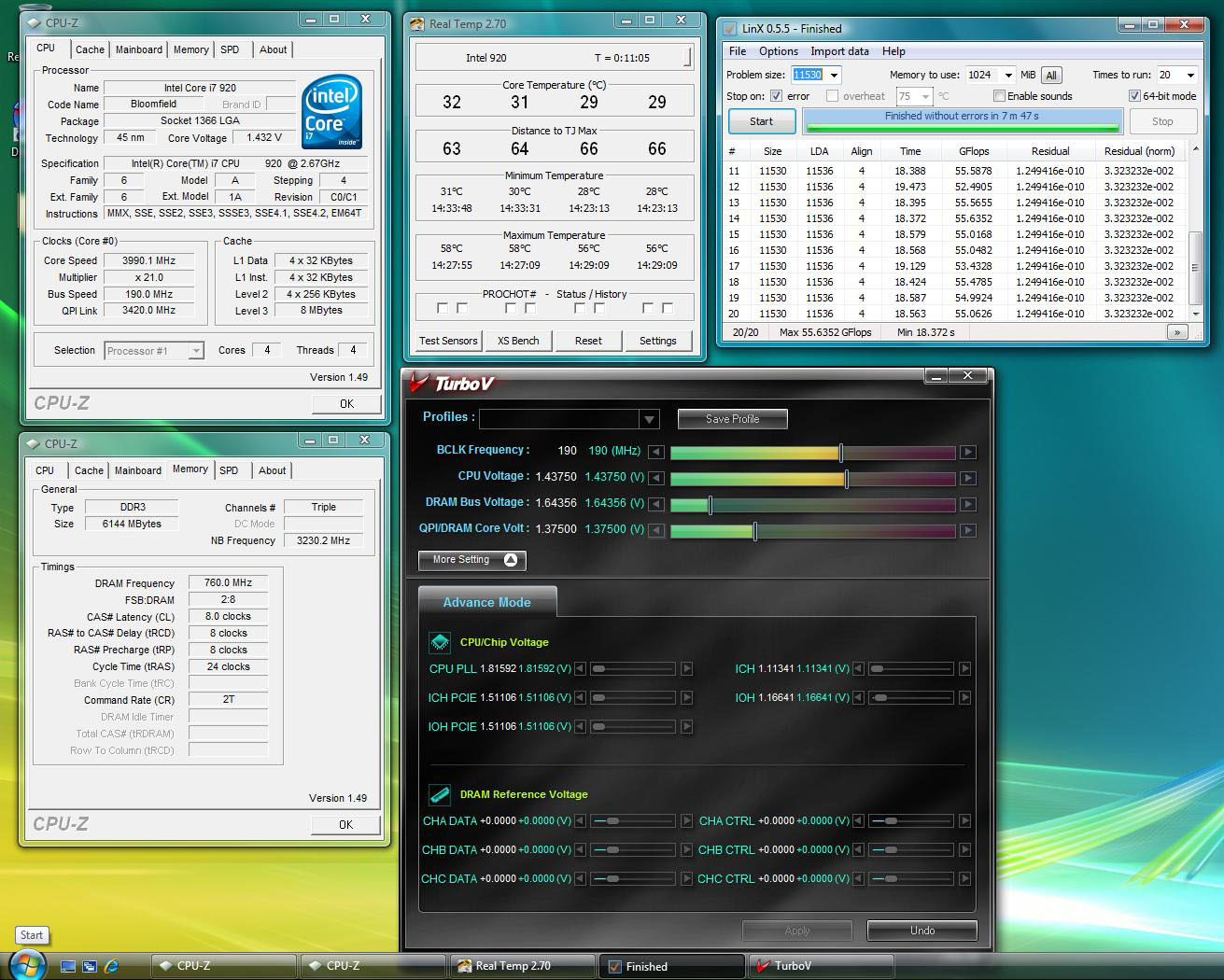Switch to Mainboard tab in top CPU-Z
Image resolution: width=1224 pixels, height=980 pixels.
[x=139, y=49]
